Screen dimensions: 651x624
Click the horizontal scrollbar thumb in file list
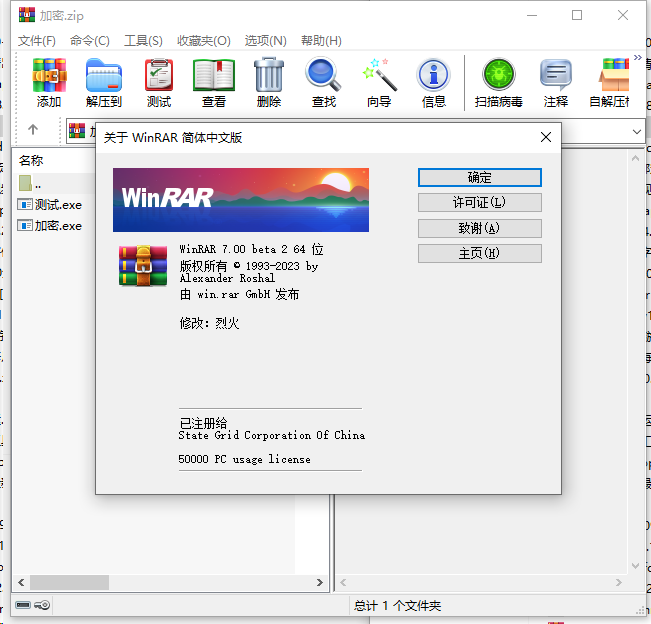pos(69,582)
